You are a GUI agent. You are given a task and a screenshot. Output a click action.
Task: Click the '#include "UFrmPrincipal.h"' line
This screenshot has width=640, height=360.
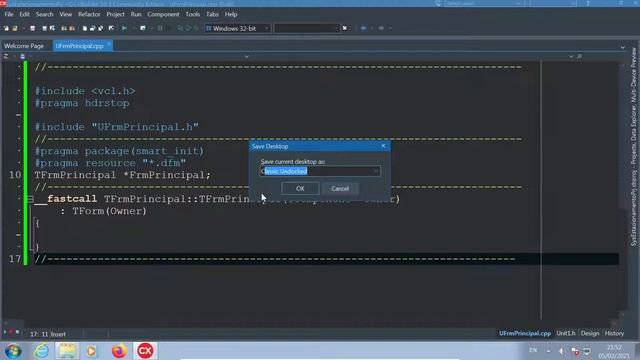tap(116, 127)
